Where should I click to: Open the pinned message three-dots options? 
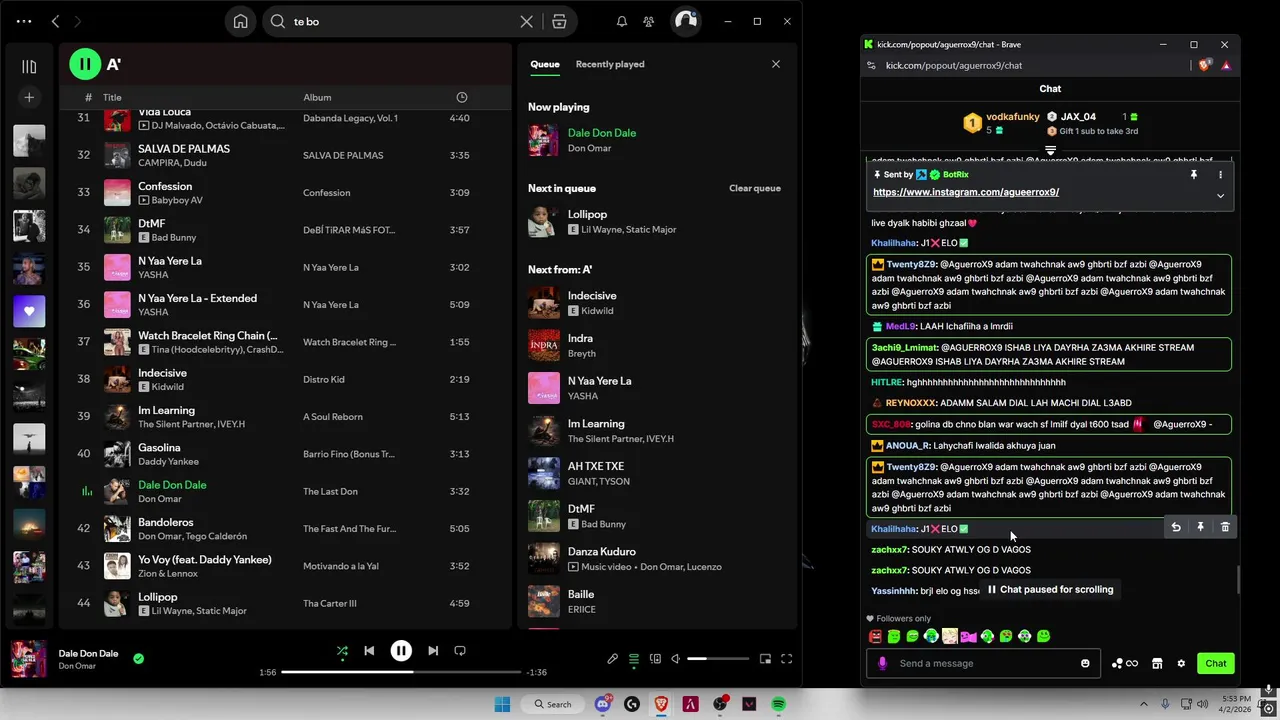coord(1220,174)
